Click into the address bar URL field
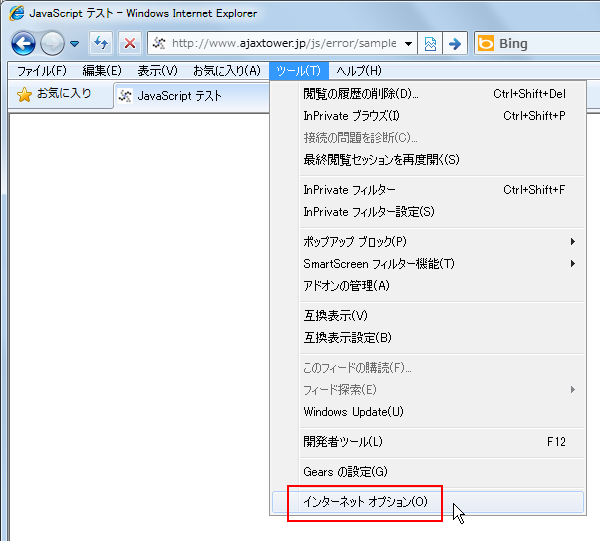 coord(284,43)
